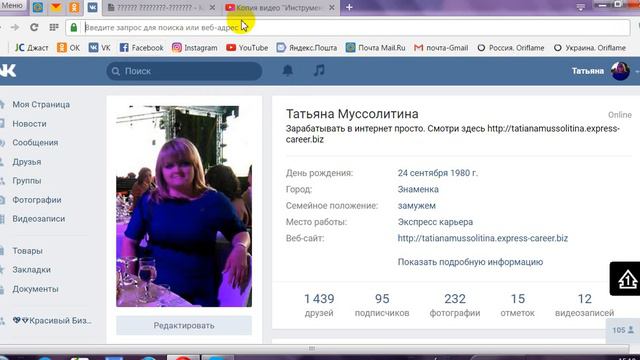
Task: Open a new browser tab
Action: pos(349,7)
